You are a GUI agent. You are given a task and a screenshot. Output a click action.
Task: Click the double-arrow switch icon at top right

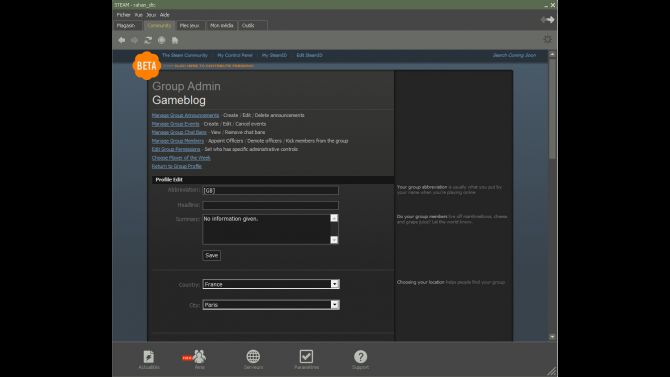tap(547, 20)
